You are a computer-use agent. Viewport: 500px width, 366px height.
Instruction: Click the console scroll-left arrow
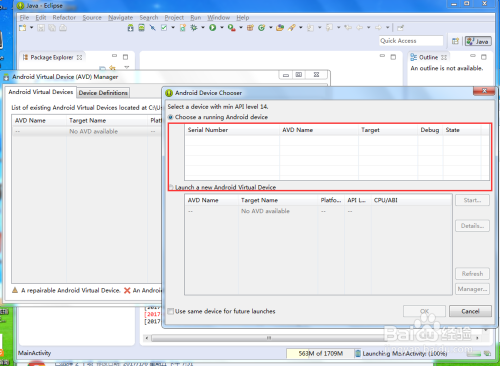(x=147, y=338)
